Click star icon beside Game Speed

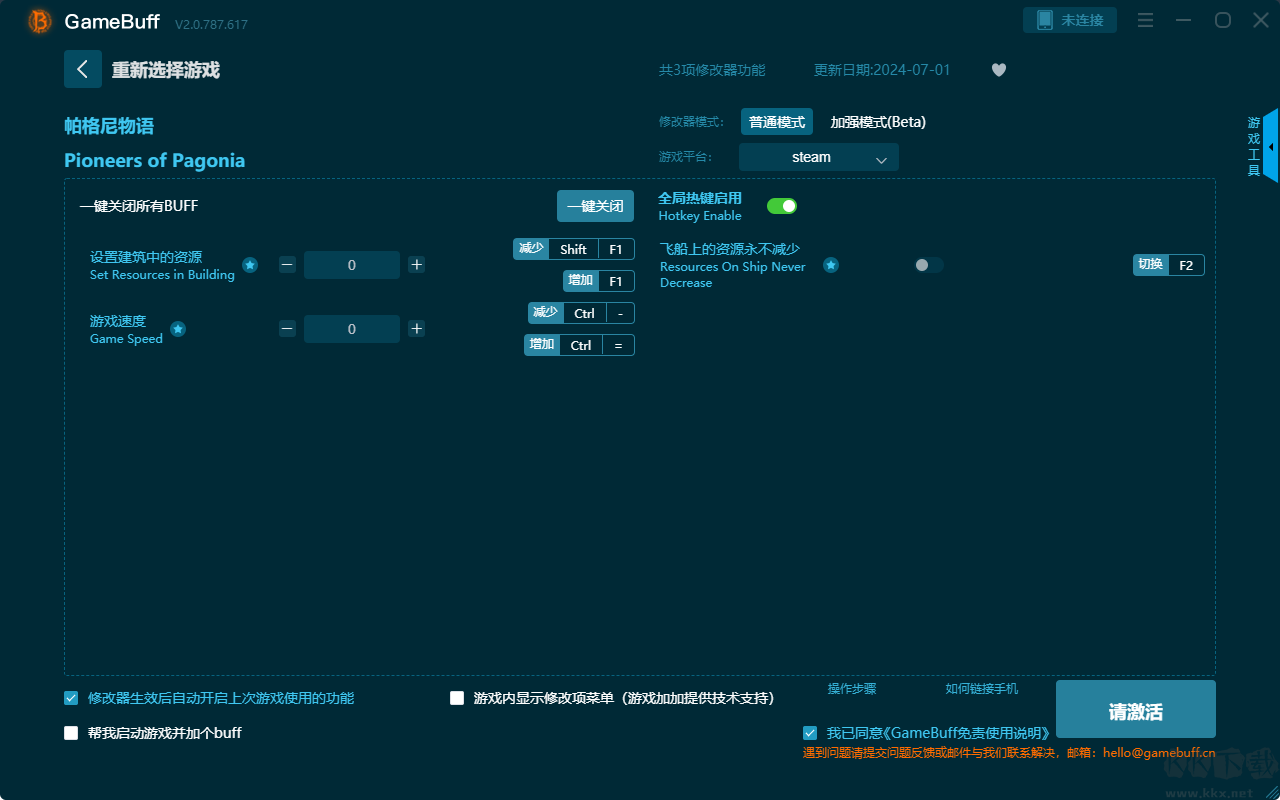click(178, 329)
